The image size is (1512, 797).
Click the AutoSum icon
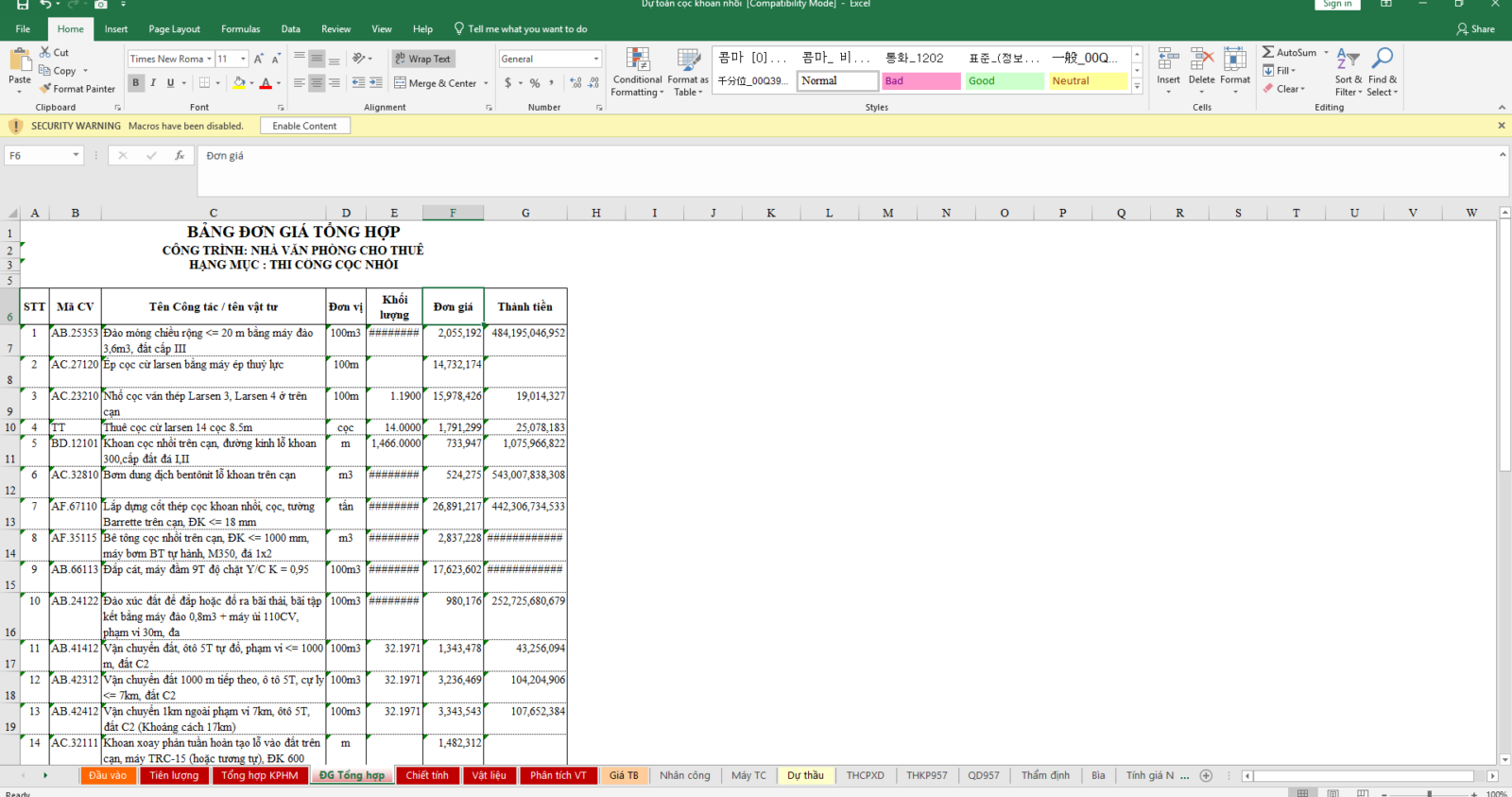coord(1268,52)
